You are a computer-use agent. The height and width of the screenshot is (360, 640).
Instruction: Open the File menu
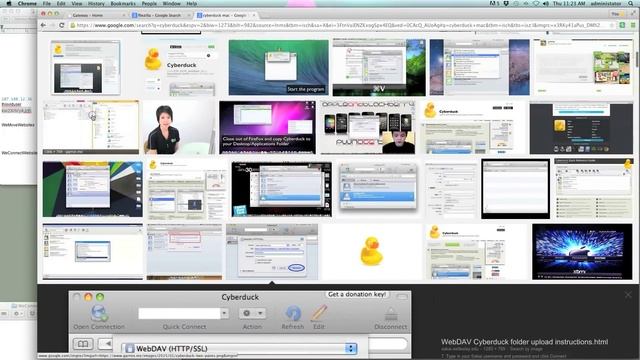[x=47, y=3]
